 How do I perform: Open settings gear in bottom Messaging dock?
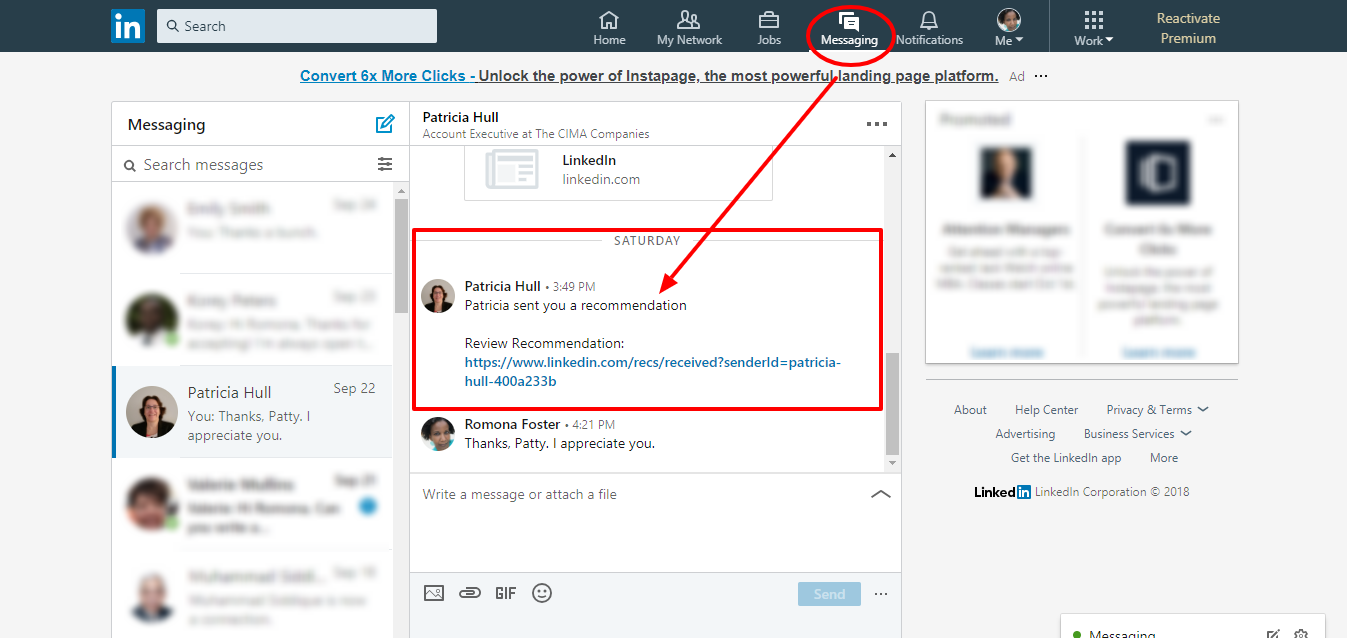pyautogui.click(x=1301, y=634)
